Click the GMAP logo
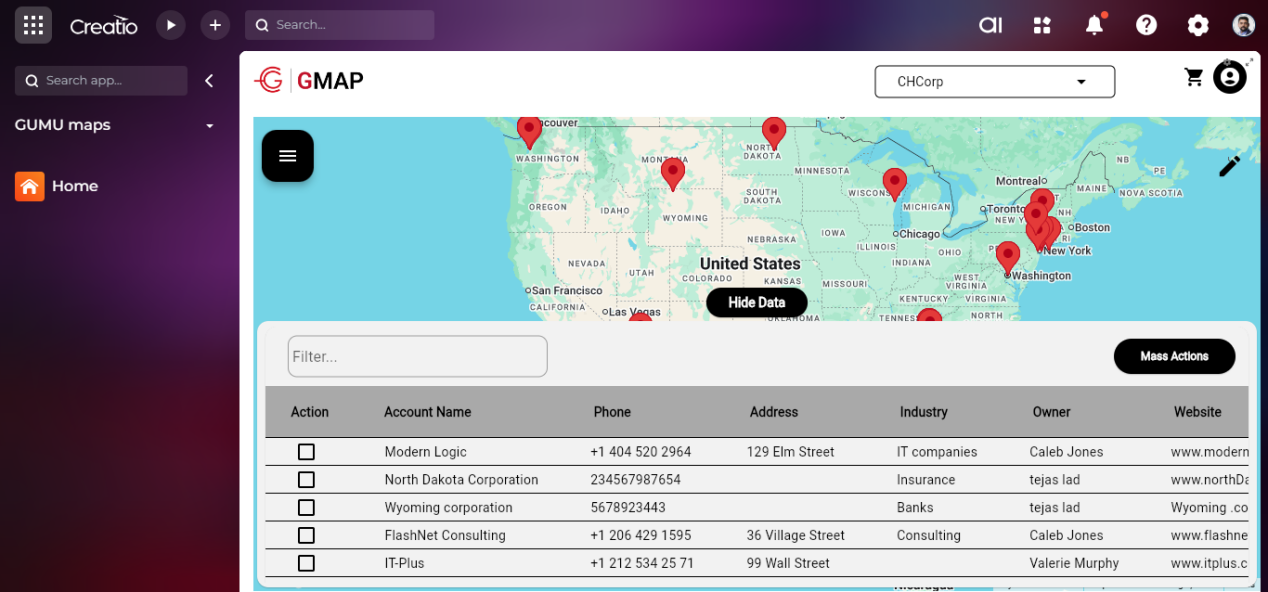This screenshot has height=592, width=1268. (309, 81)
